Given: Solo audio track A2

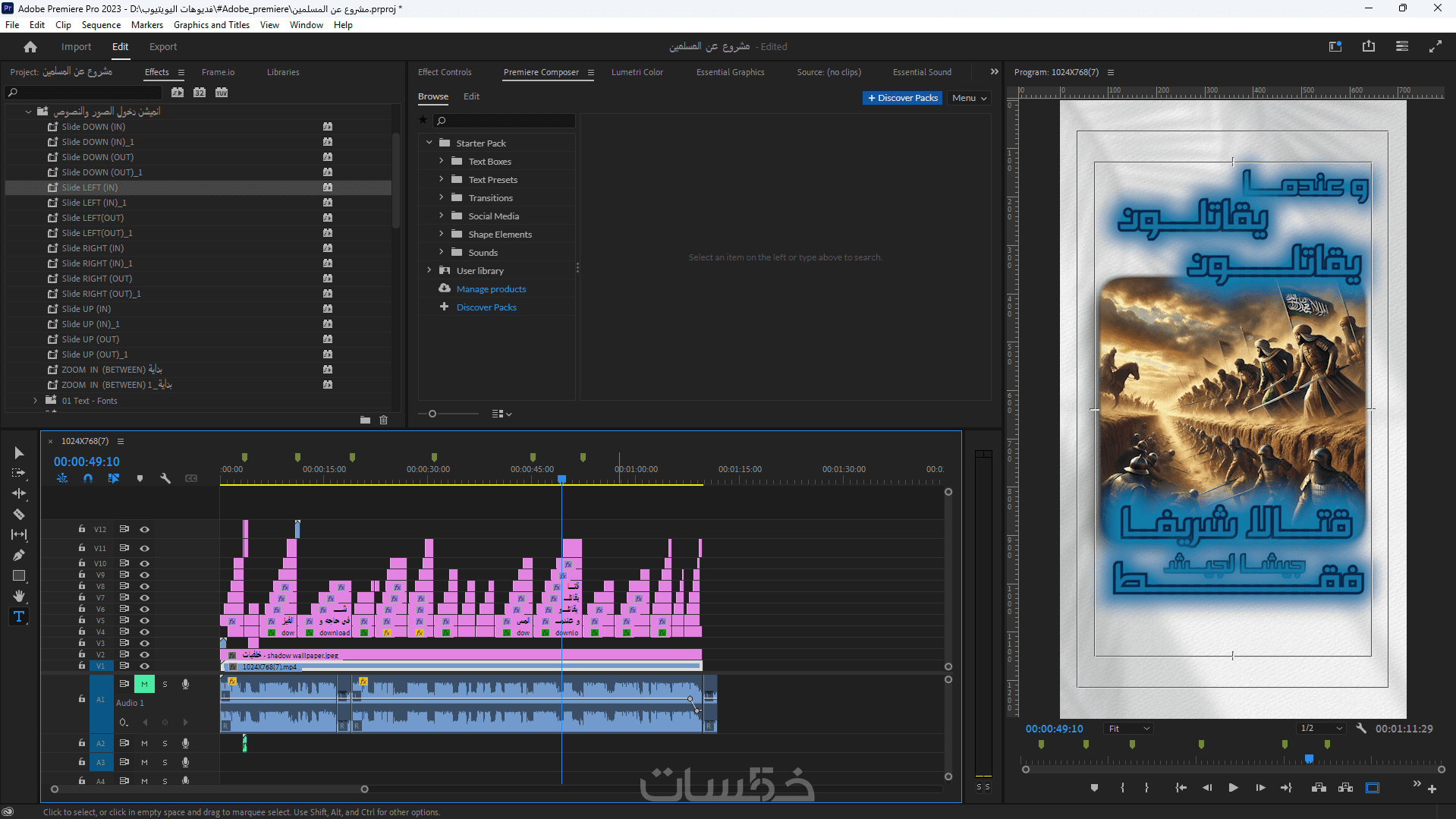Looking at the screenshot, I should [165, 744].
